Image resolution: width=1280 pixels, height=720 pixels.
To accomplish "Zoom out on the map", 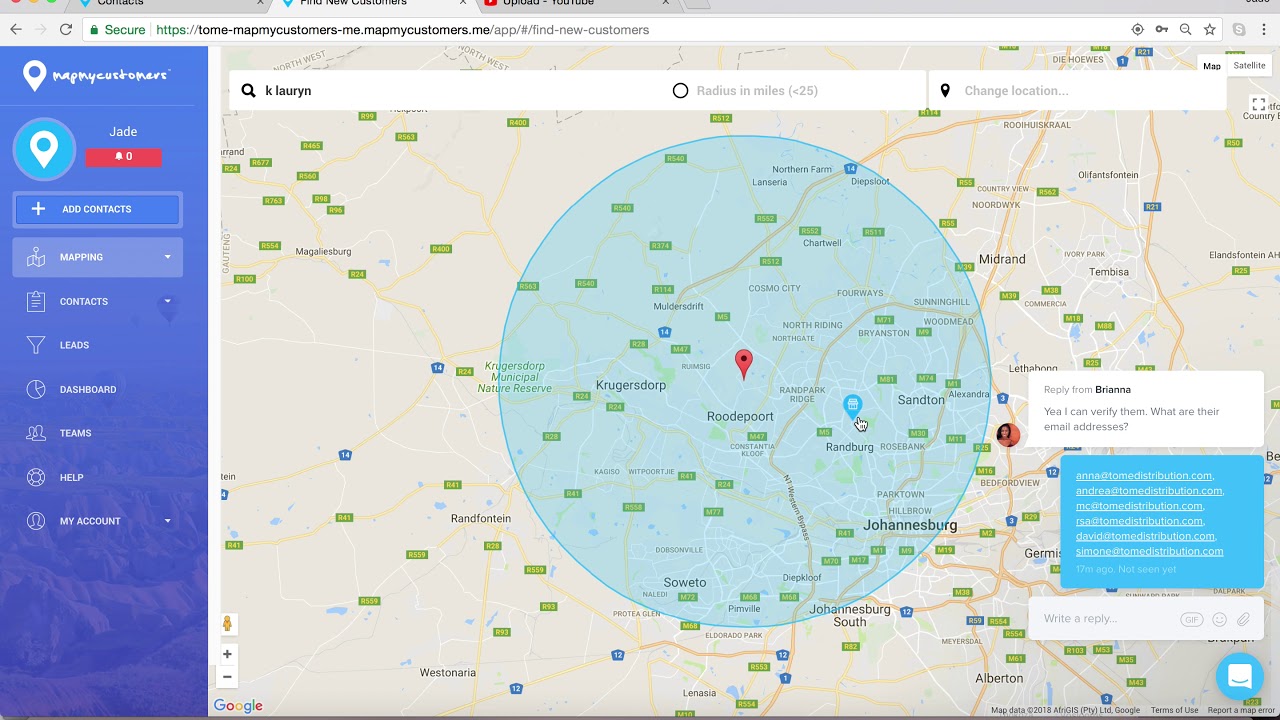I will click(227, 677).
